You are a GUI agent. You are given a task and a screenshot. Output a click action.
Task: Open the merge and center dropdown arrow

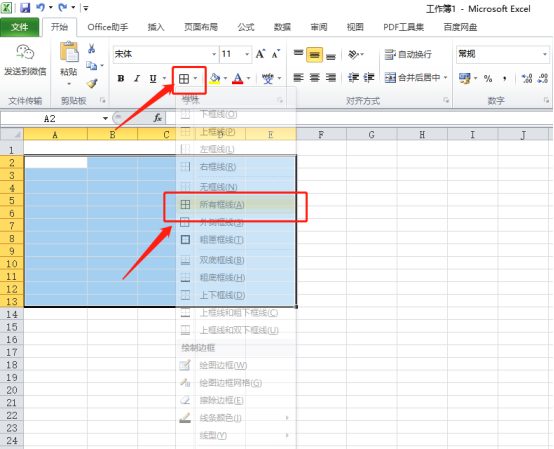point(445,77)
